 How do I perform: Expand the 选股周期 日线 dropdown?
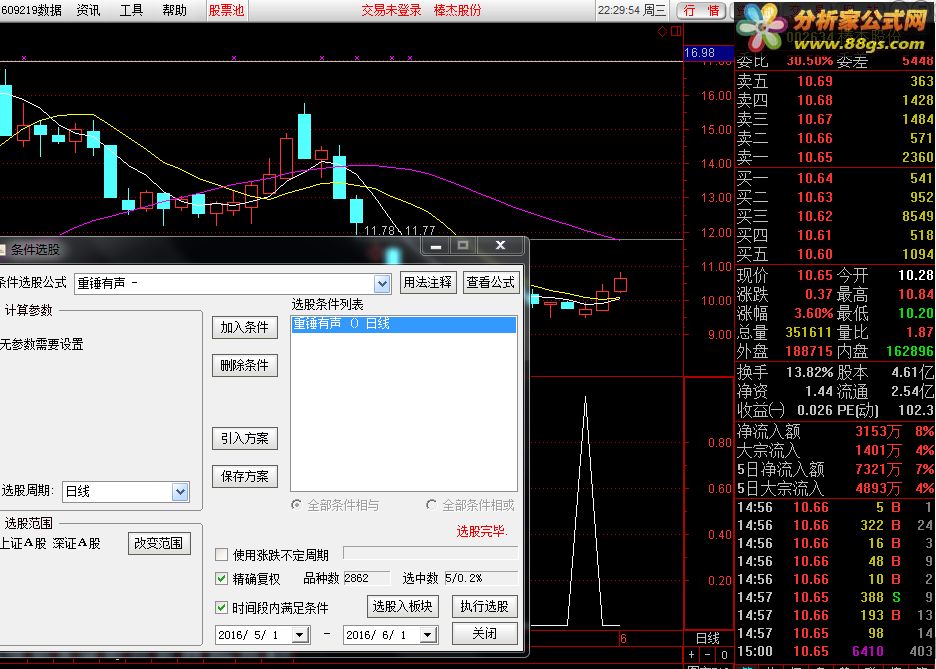point(180,492)
